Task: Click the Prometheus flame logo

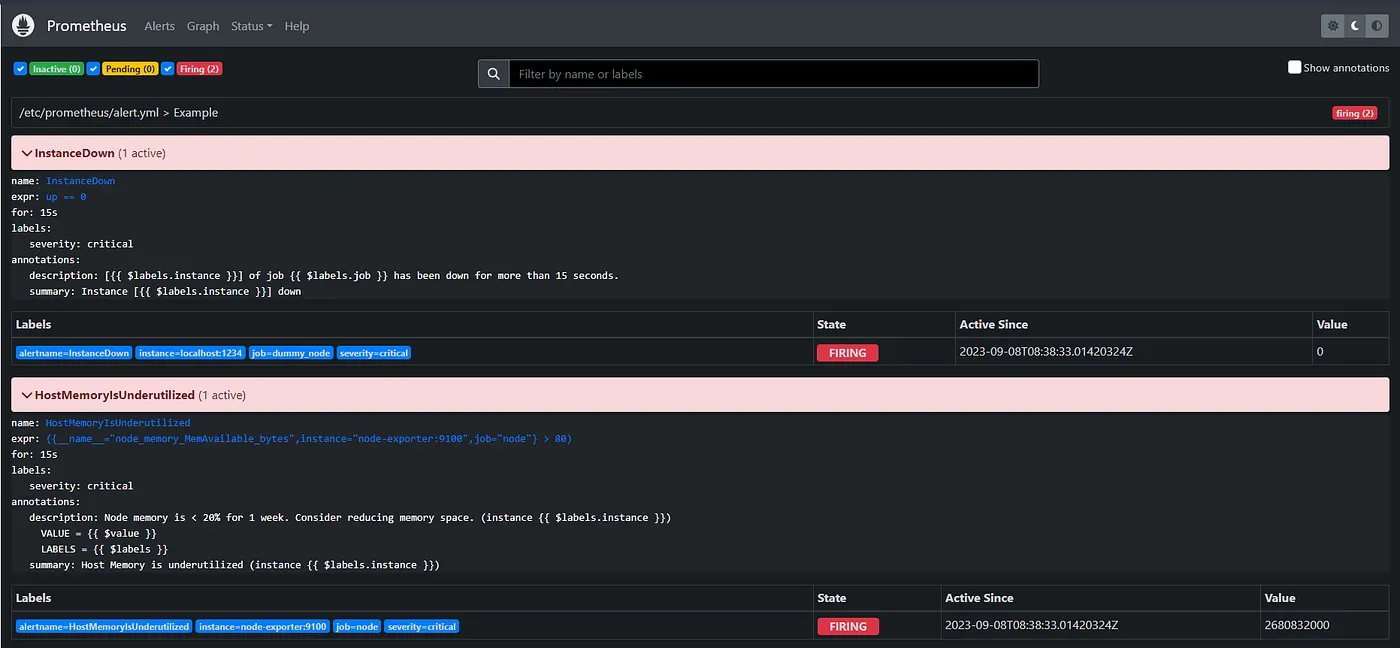Action: point(24,25)
